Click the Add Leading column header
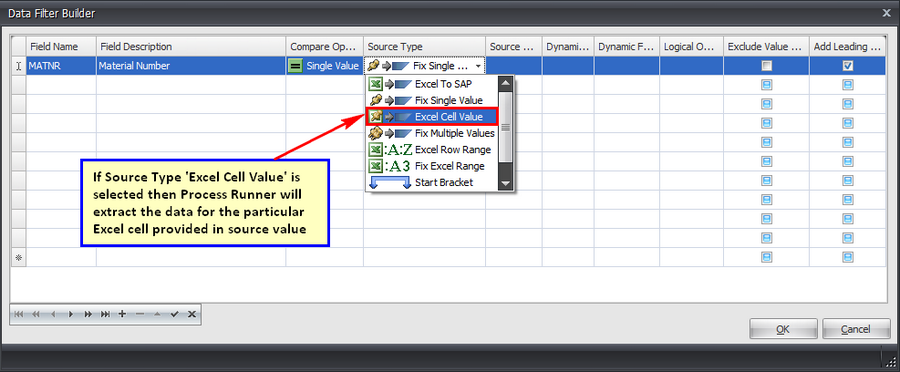The image size is (900, 372). 848,47
